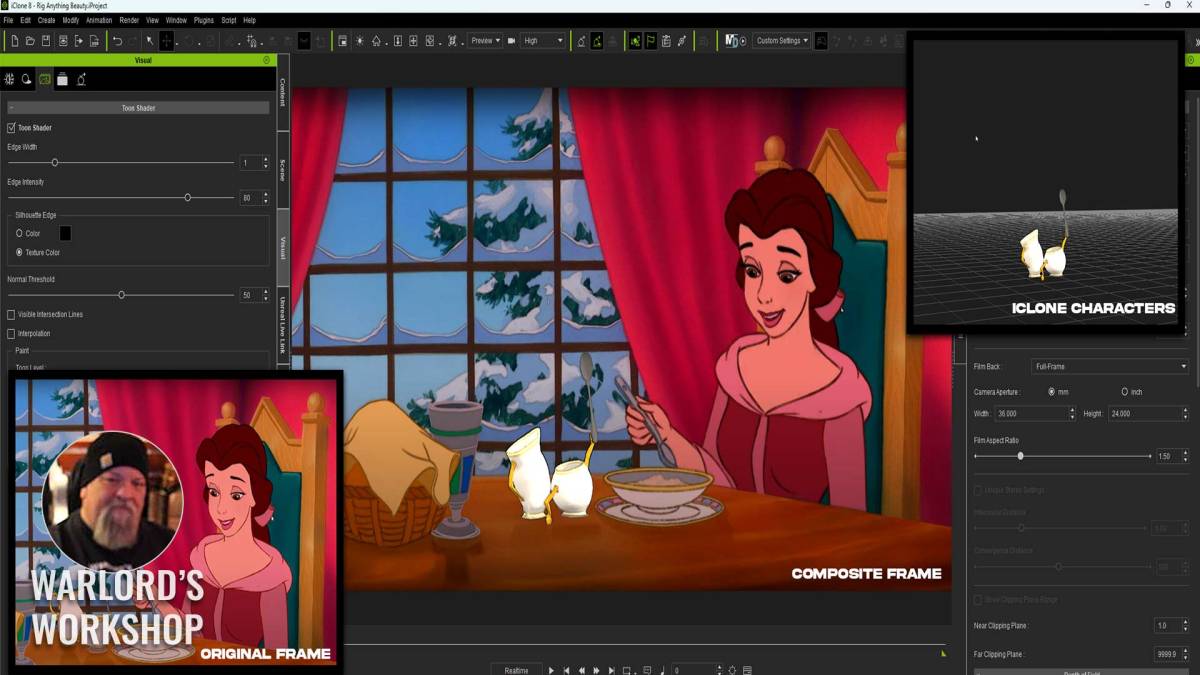Click the Edge Width slider handle

coord(55,162)
